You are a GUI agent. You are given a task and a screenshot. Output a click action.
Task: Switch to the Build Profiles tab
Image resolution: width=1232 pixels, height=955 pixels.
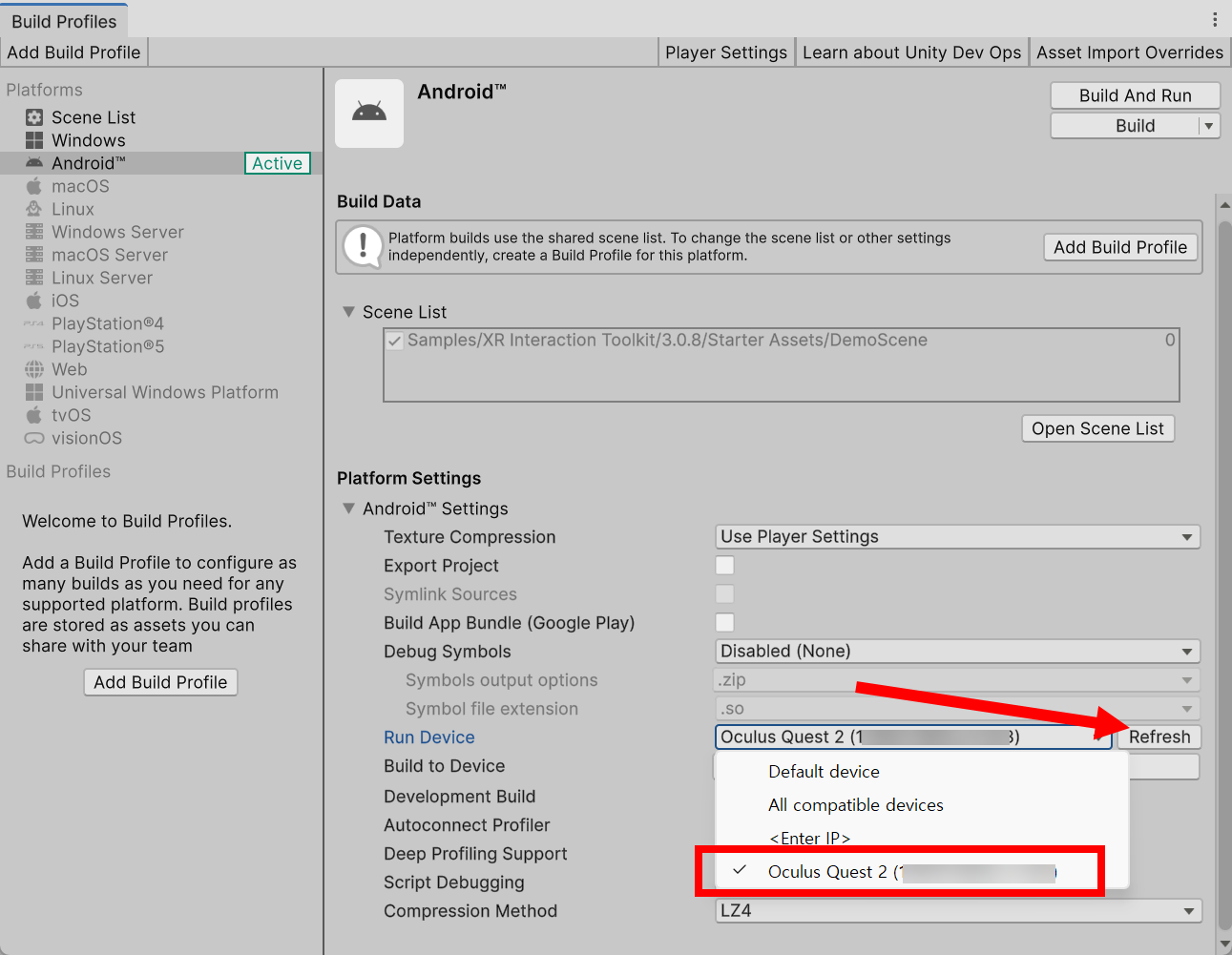pyautogui.click(x=64, y=21)
